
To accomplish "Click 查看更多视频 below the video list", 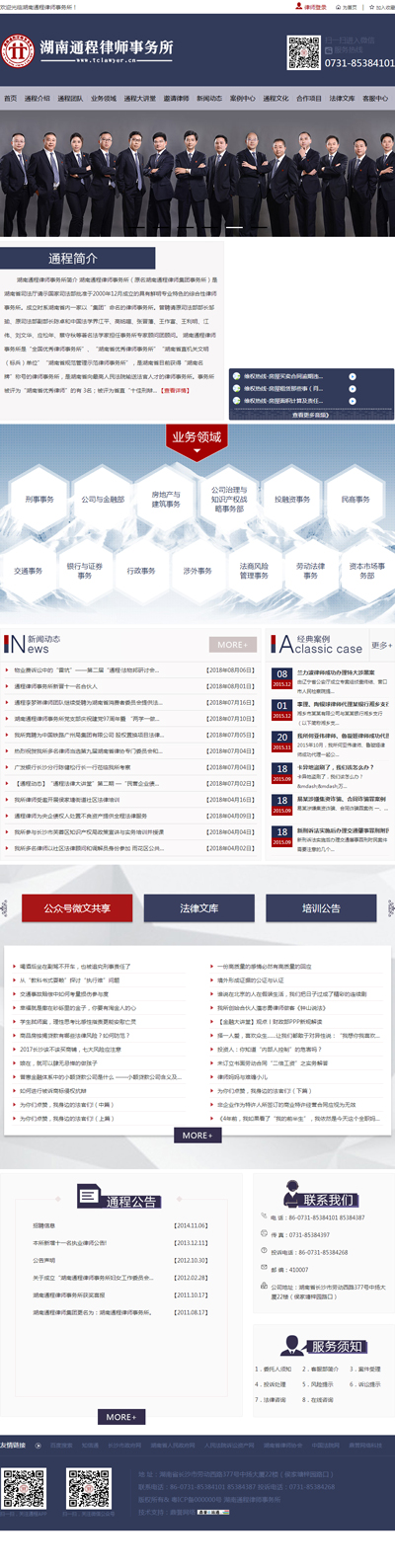I will pyautogui.click(x=309, y=415).
